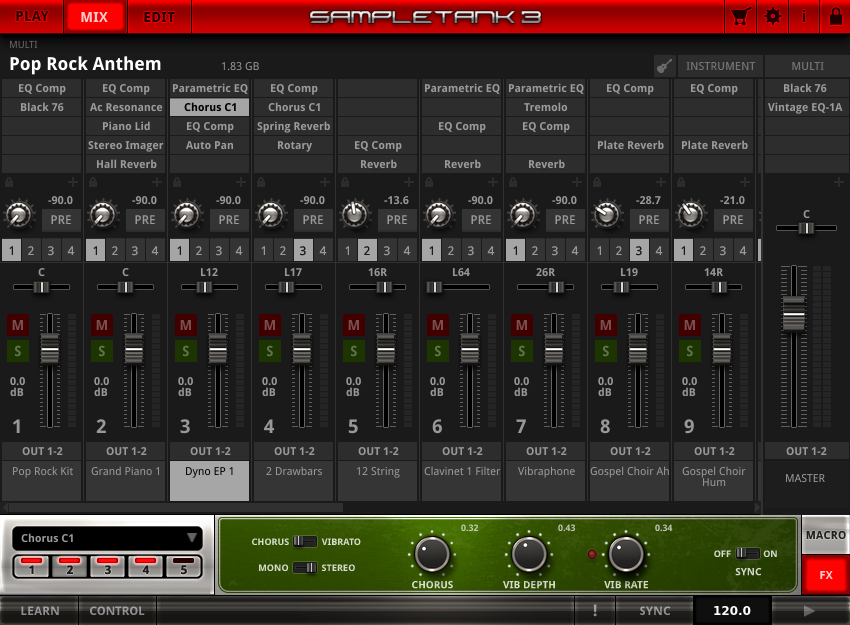This screenshot has height=625, width=850.
Task: Open the info icon
Action: (804, 17)
